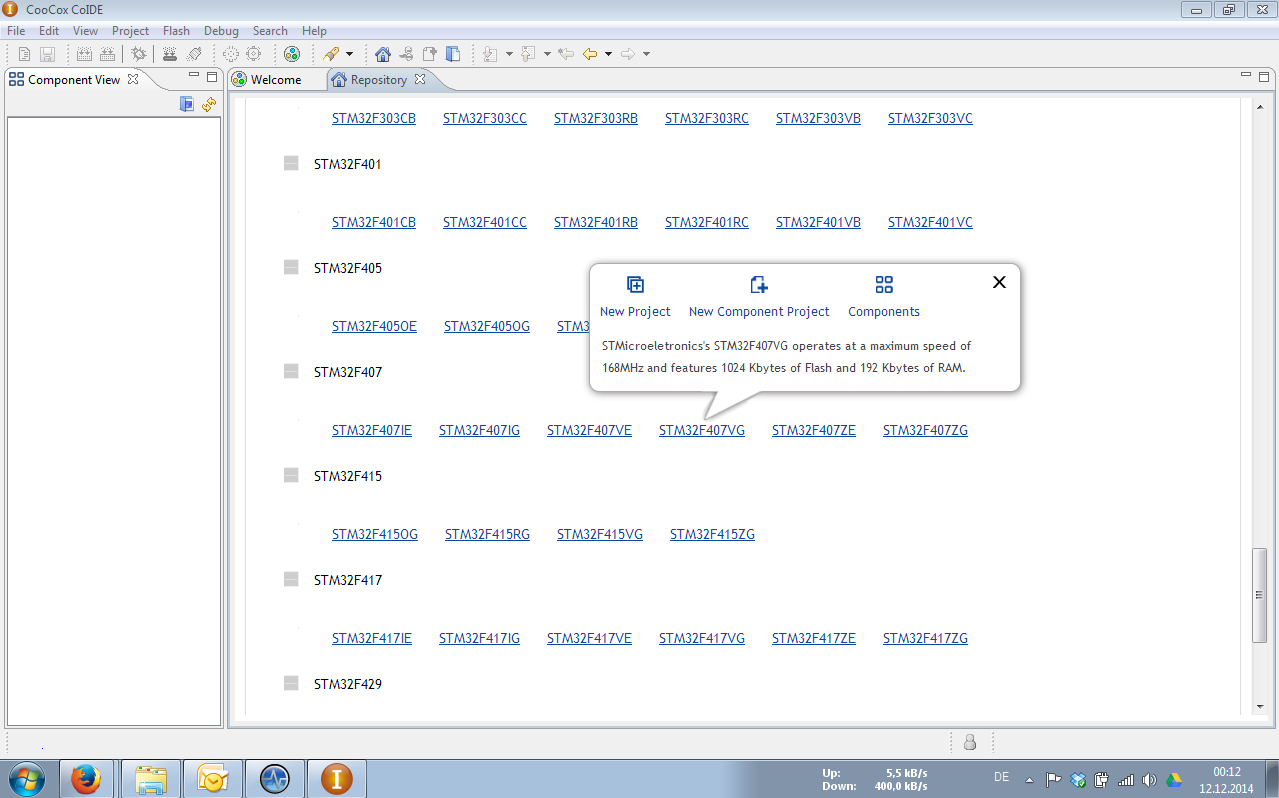This screenshot has width=1279, height=798.
Task: Open the Forward history dropdown arrow
Action: click(x=646, y=54)
